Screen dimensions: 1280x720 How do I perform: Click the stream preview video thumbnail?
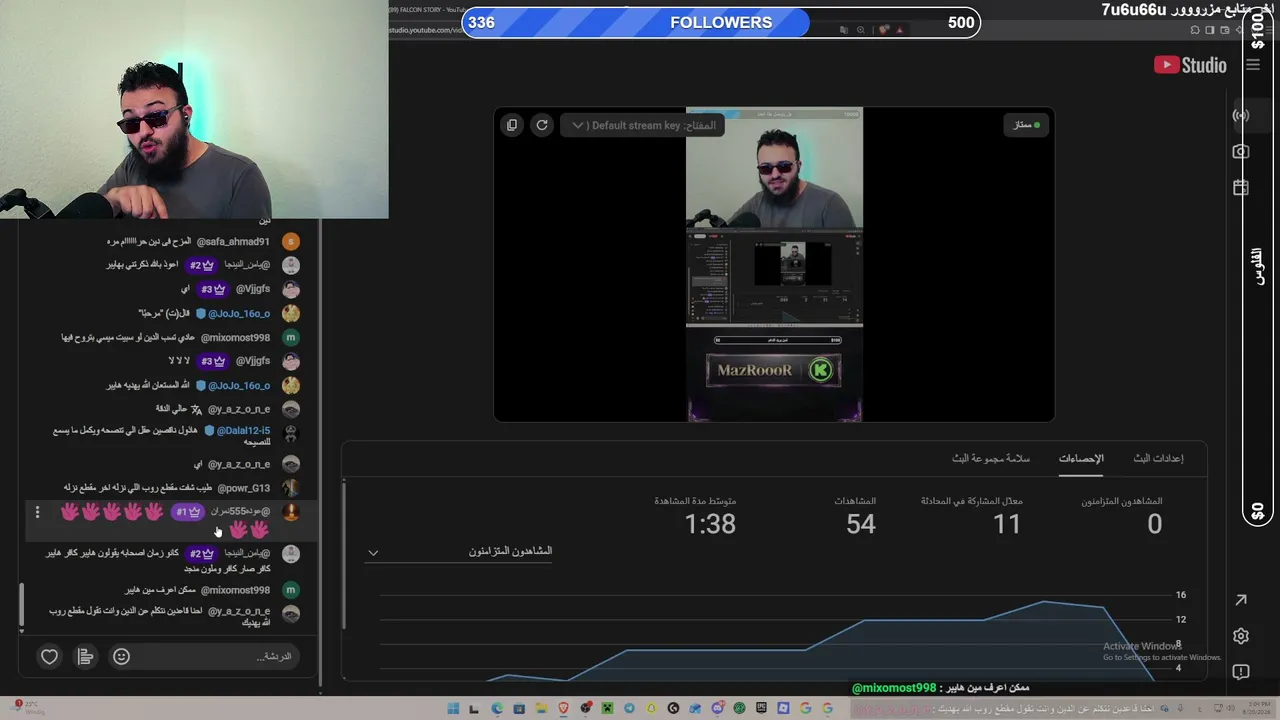point(774,264)
